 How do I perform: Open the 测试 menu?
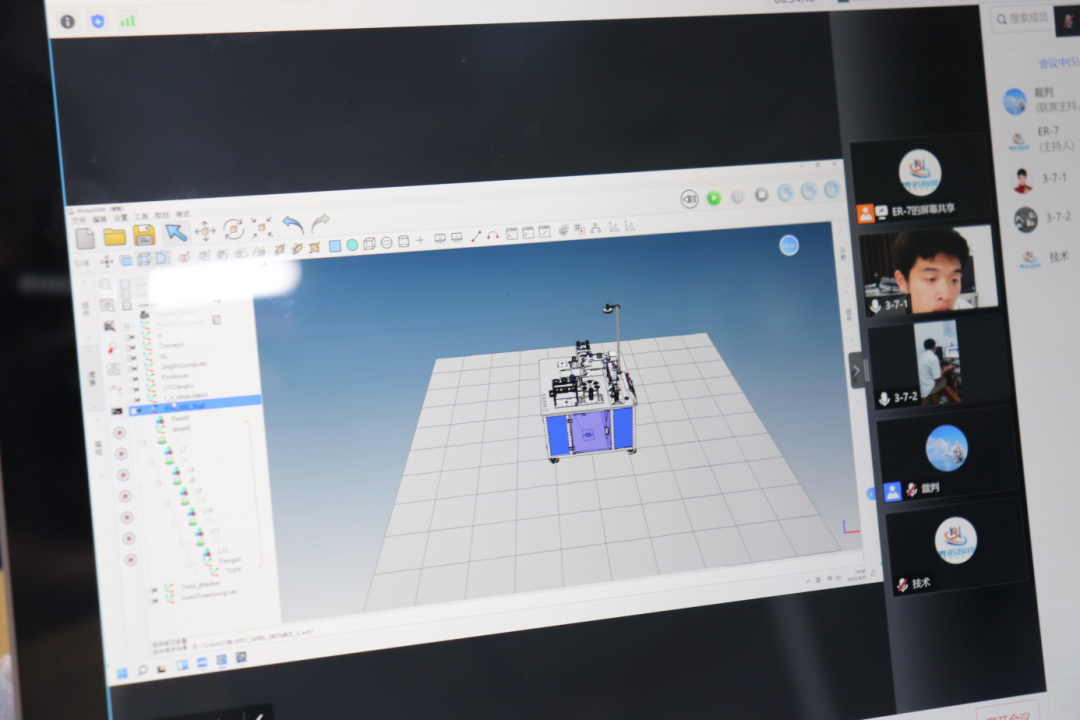coord(183,214)
